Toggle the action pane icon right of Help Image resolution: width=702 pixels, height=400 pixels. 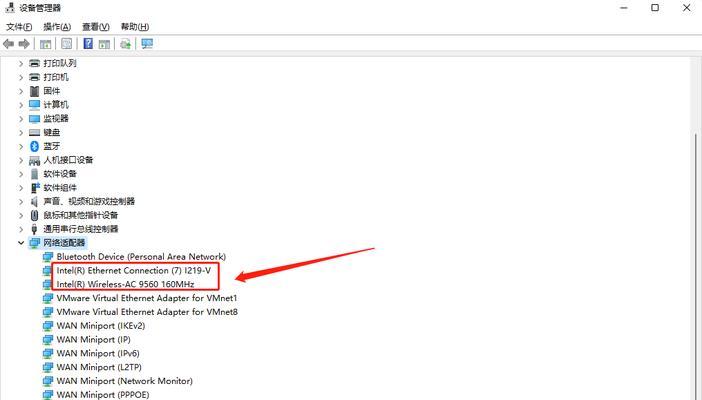point(104,44)
